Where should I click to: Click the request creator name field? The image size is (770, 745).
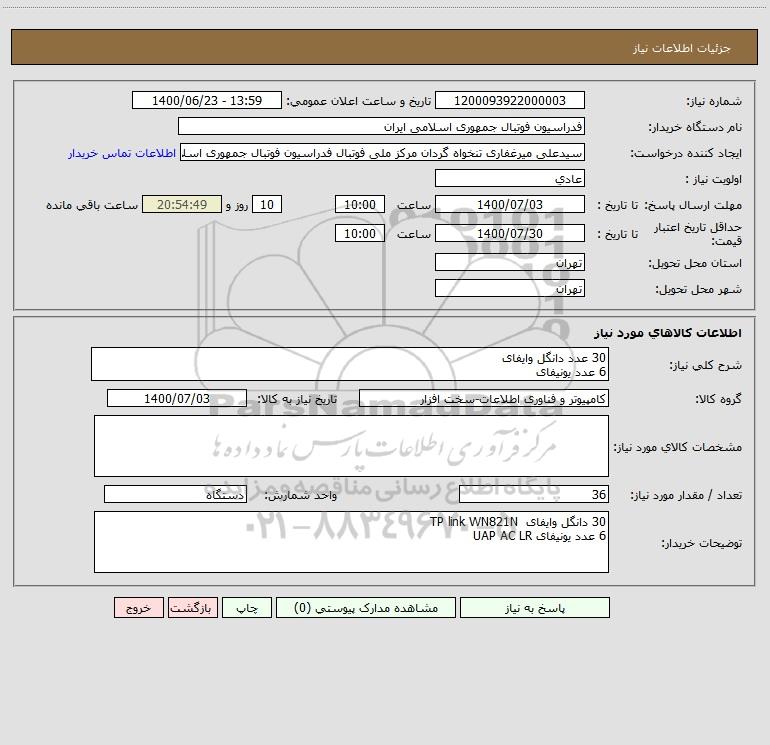click(x=383, y=153)
